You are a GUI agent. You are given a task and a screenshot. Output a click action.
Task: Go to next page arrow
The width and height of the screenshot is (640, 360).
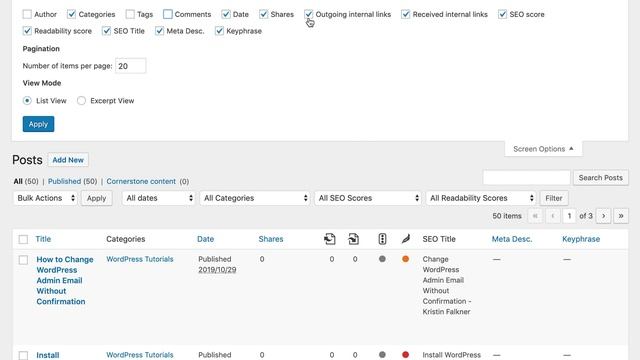pos(603,216)
